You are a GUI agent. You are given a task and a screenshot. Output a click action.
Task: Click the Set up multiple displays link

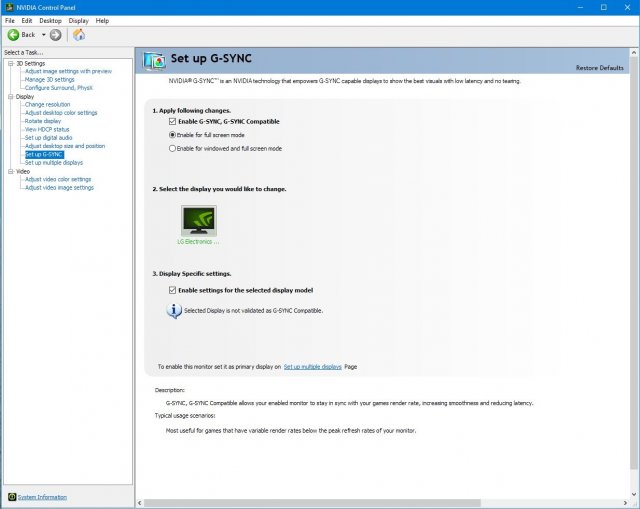click(x=312, y=367)
